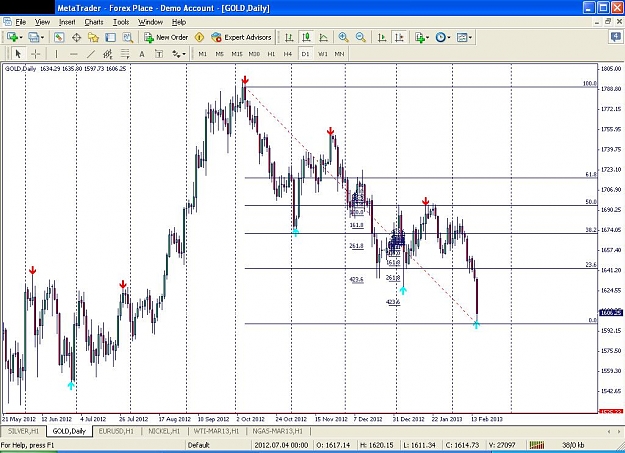Switch timeframe to H1
Screen dimensions: 625x453
point(271,54)
